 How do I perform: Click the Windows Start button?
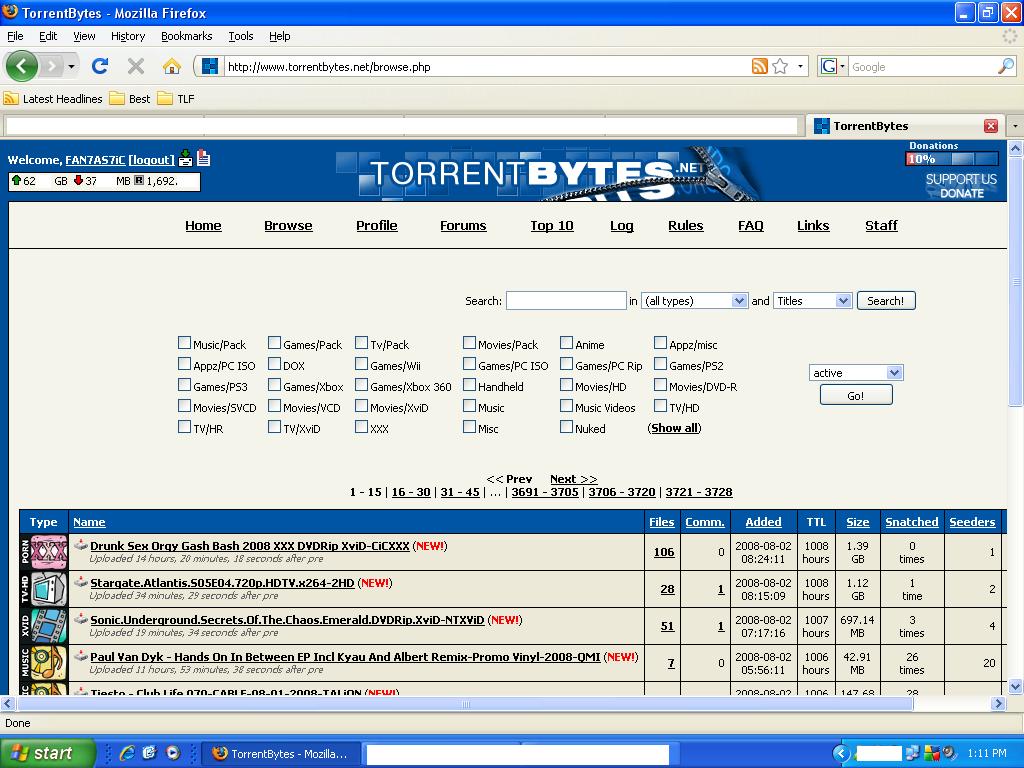click(47, 753)
